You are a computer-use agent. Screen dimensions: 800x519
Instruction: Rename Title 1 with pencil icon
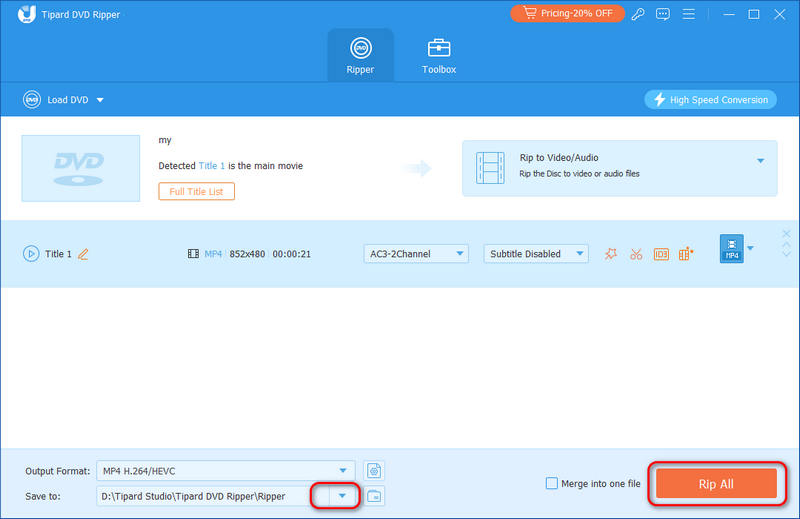point(83,254)
